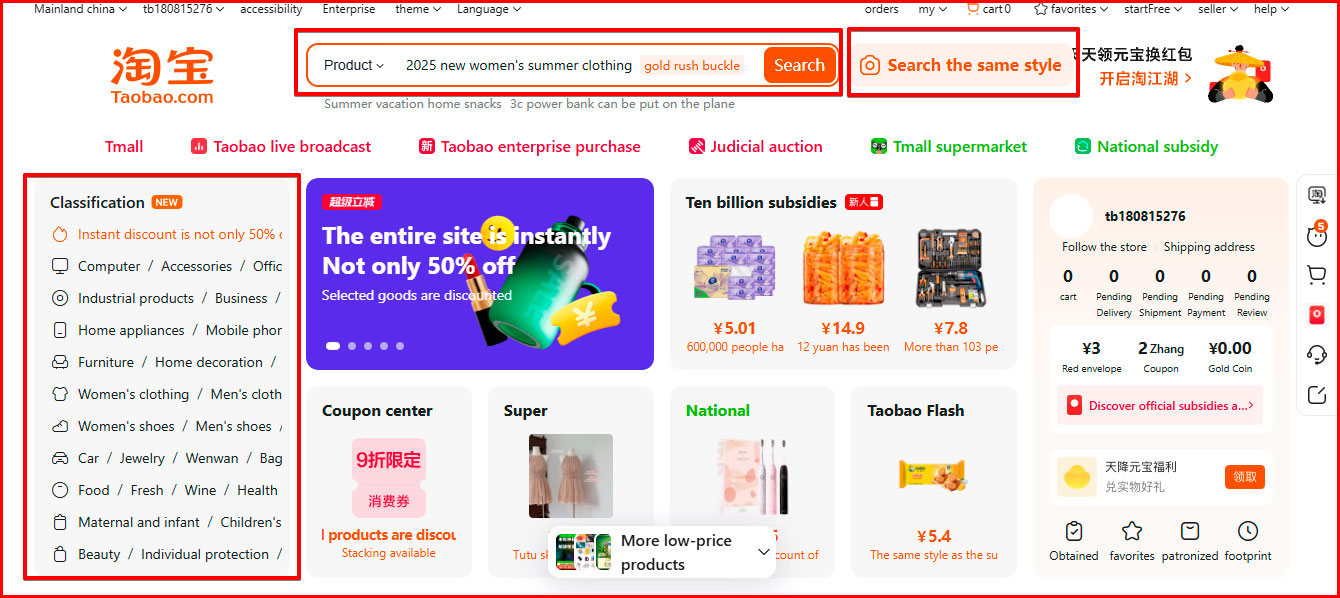
Task: Open the Tmall supermarket tab
Action: click(x=949, y=147)
